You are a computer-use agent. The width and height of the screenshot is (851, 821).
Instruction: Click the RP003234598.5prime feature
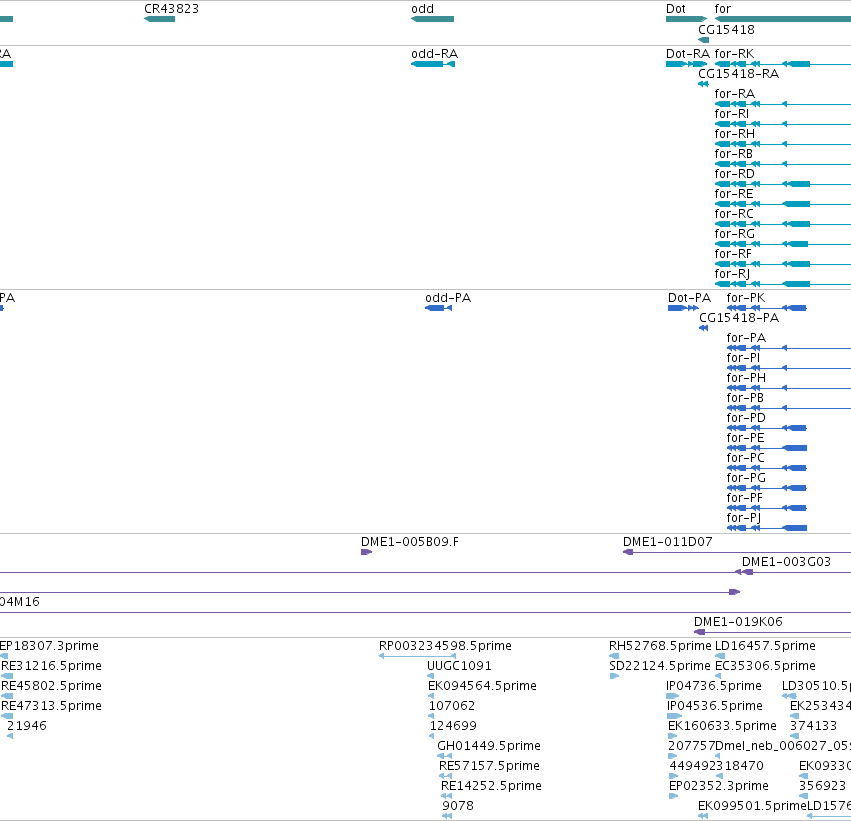[416, 656]
